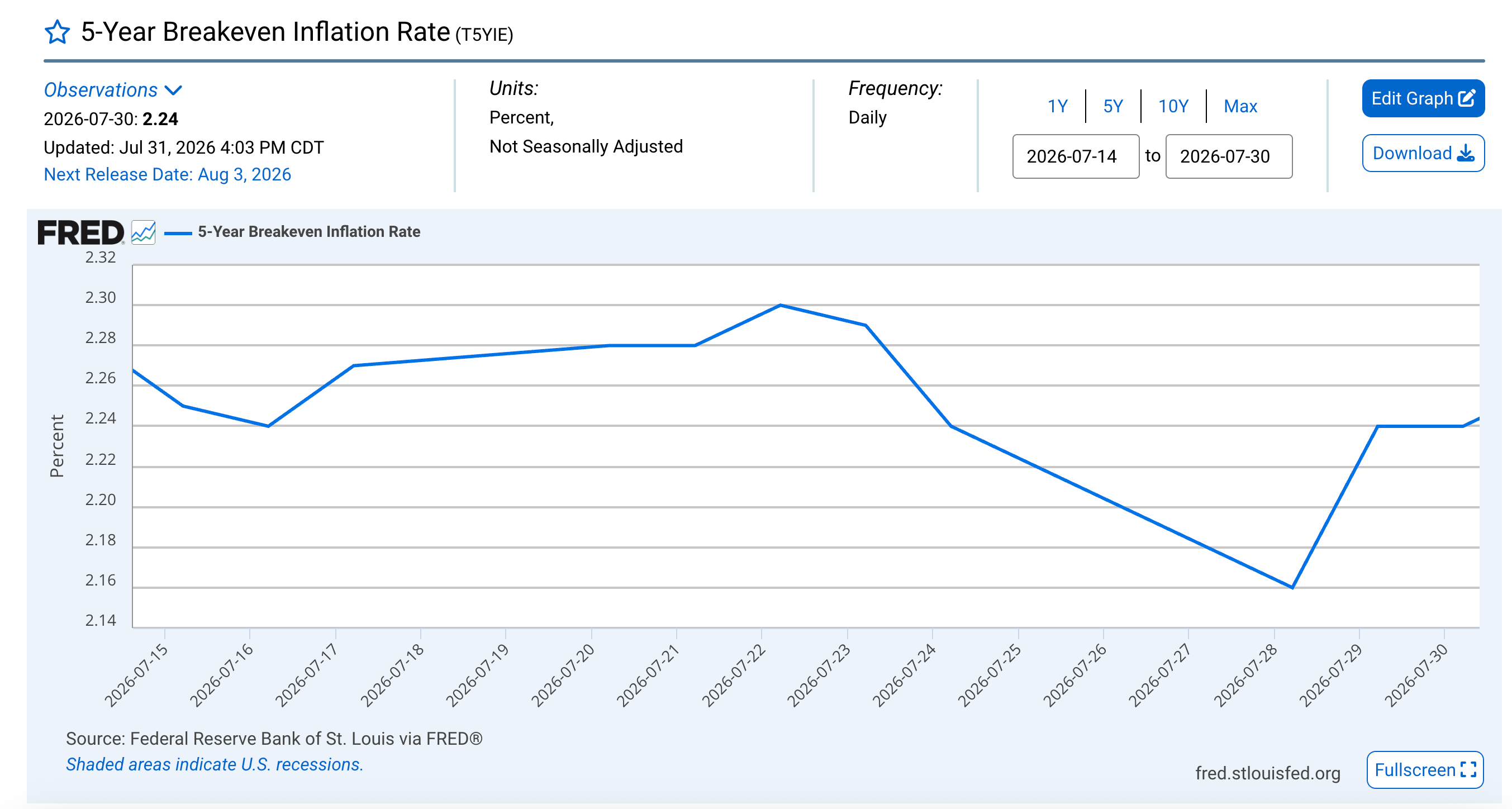This screenshot has height=809, width=1512.
Task: Select the 5Y date range
Action: (x=1113, y=106)
